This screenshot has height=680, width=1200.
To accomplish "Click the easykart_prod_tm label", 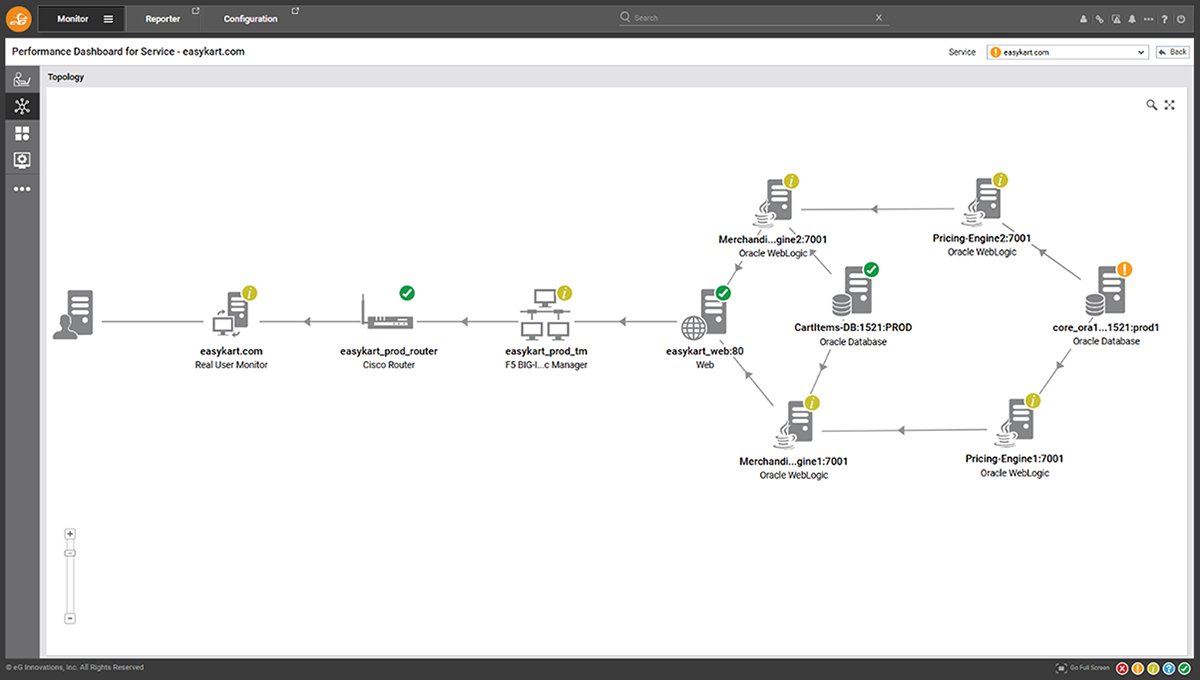I will coord(546,352).
